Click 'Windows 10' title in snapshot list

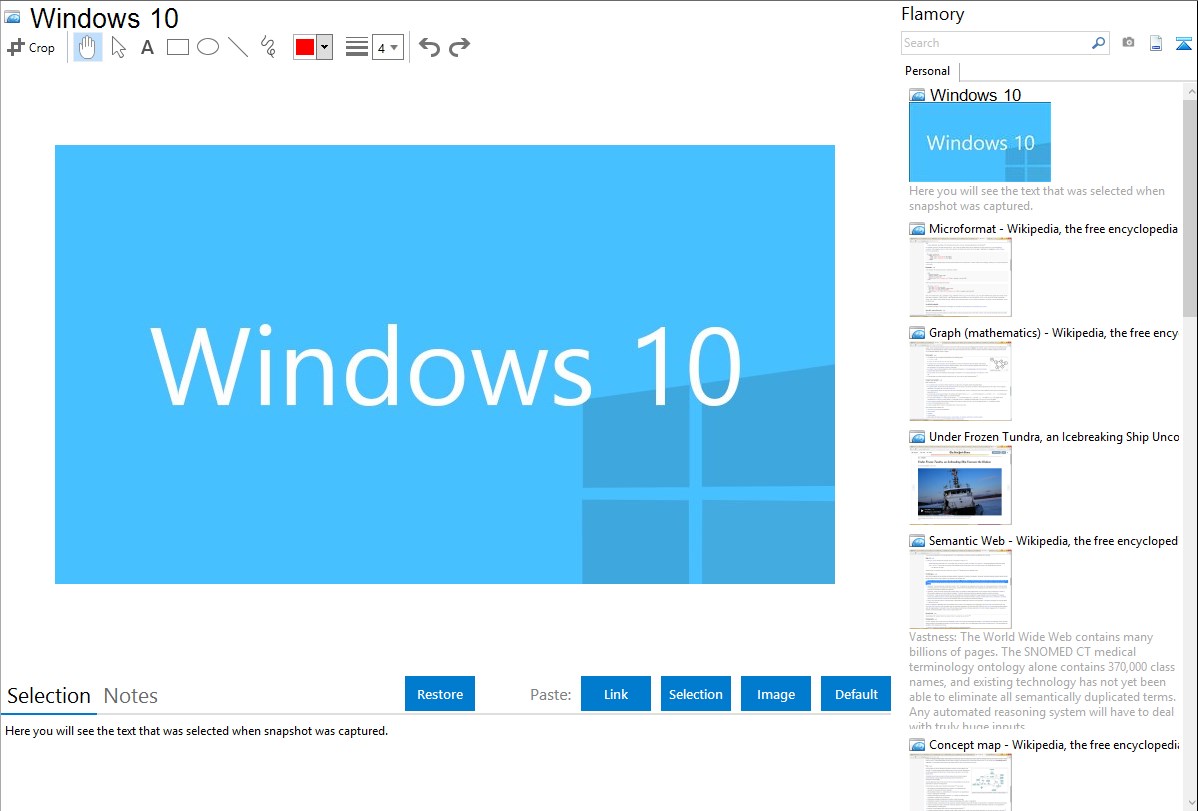[x=975, y=96]
